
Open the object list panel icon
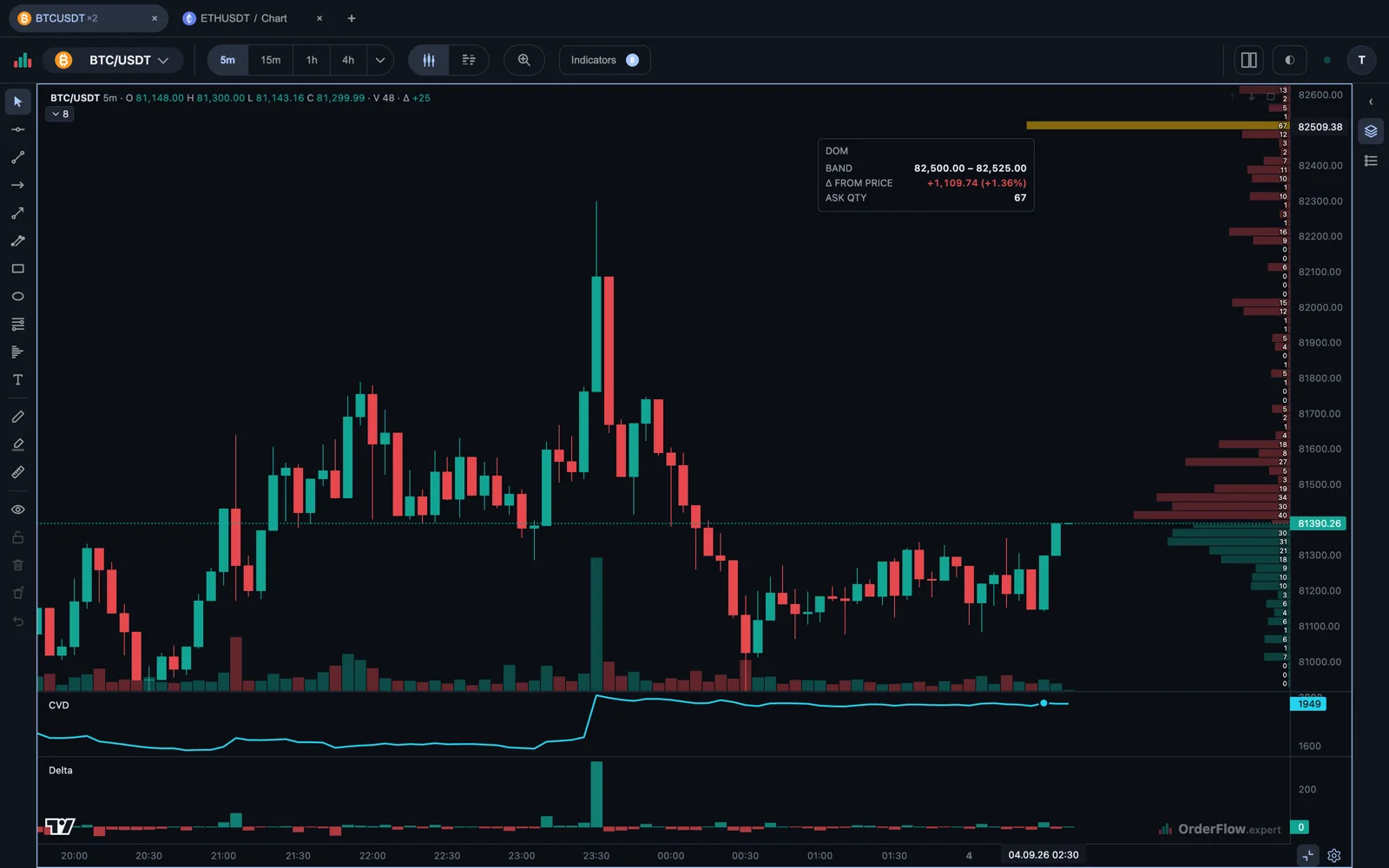click(1371, 161)
